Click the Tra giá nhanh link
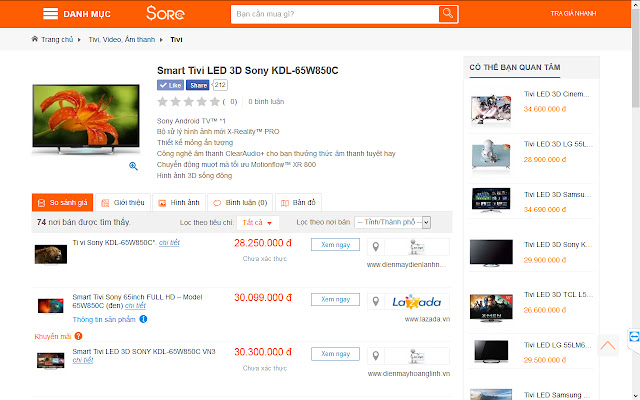 pos(573,13)
